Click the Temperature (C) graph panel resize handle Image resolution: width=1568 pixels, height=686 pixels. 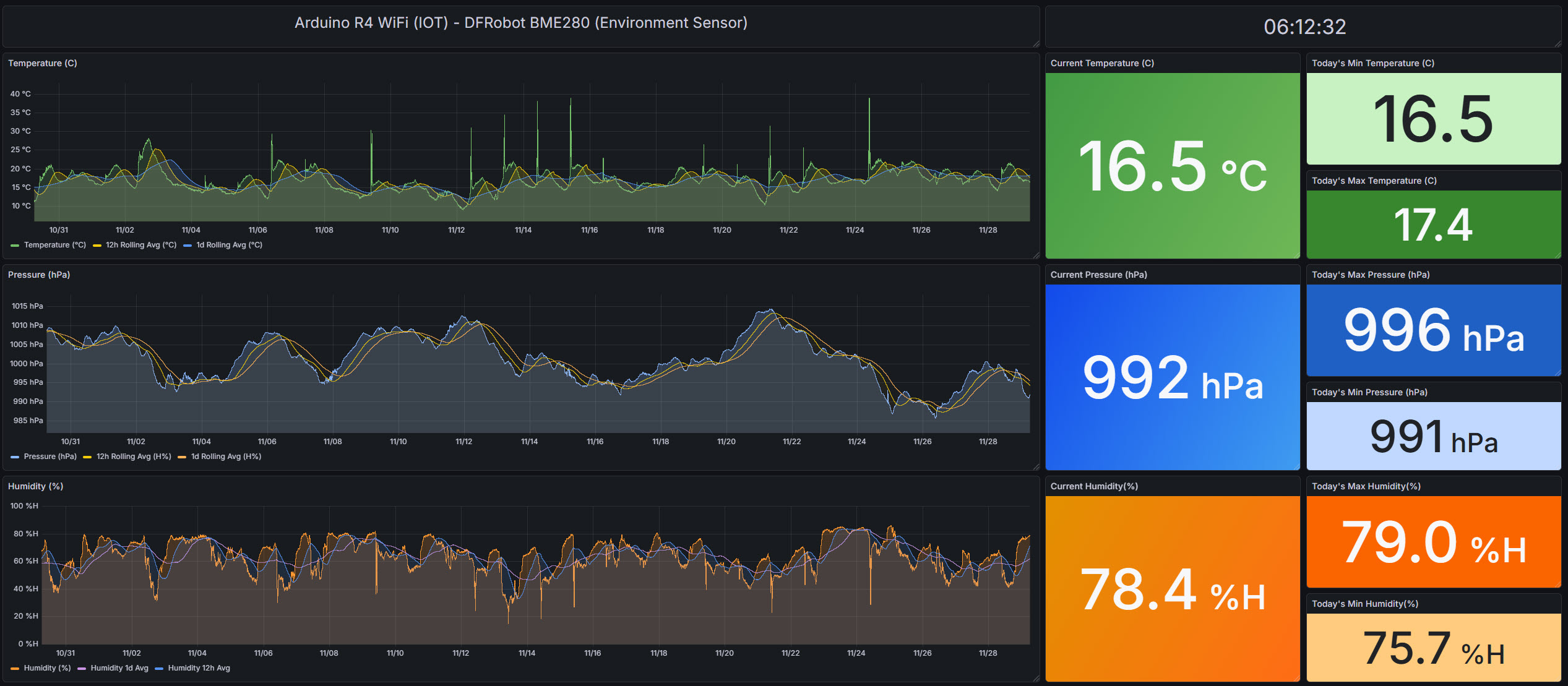pyautogui.click(x=1036, y=255)
